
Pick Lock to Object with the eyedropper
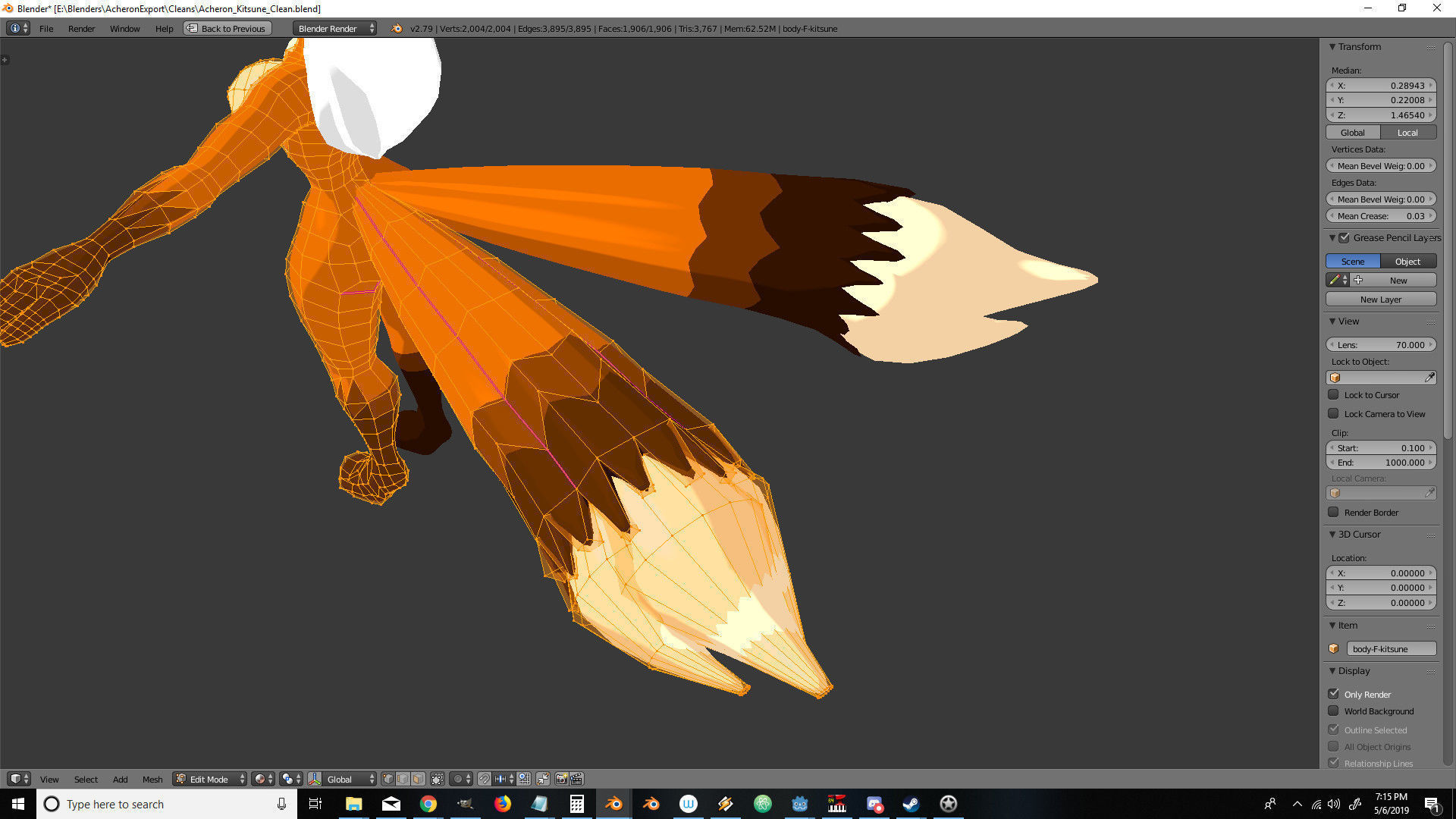[x=1429, y=378]
